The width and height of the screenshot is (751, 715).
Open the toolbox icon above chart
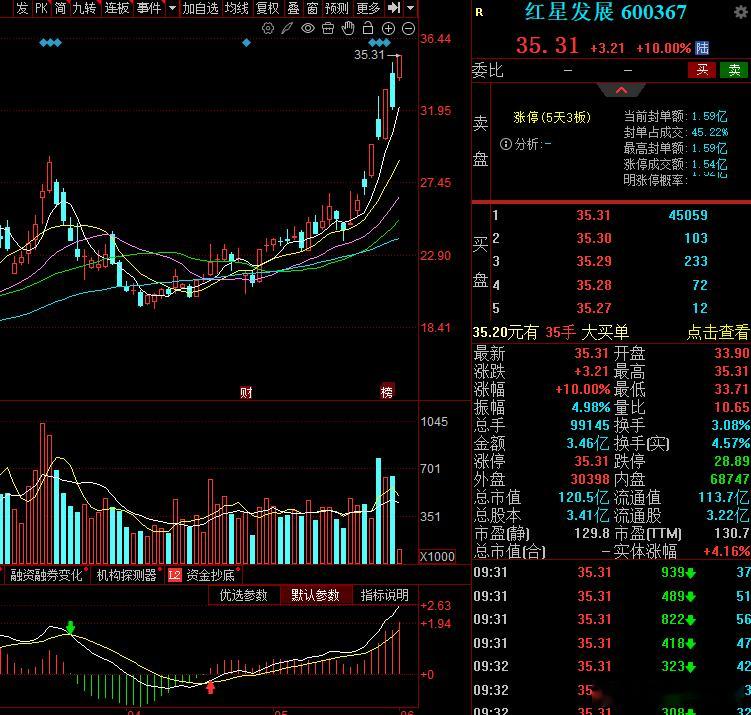point(328,28)
